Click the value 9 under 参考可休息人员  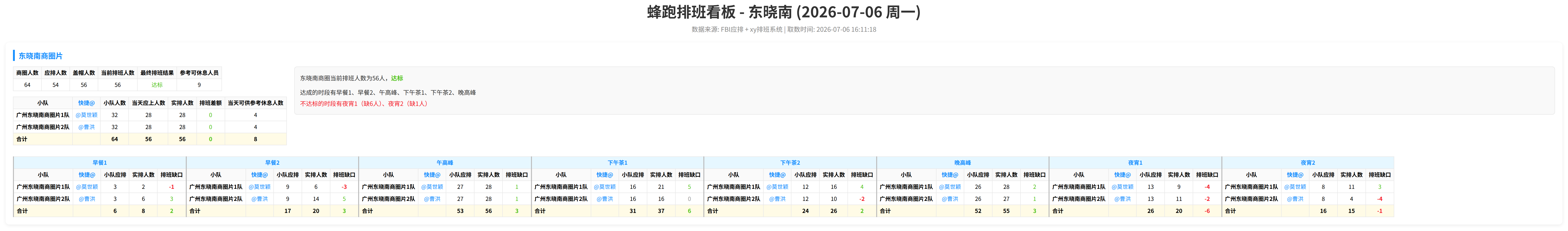click(199, 85)
